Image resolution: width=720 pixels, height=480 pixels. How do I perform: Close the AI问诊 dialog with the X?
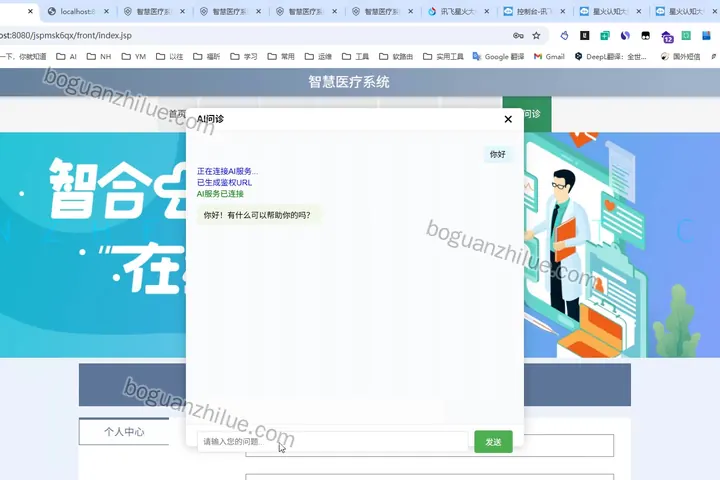[508, 119]
